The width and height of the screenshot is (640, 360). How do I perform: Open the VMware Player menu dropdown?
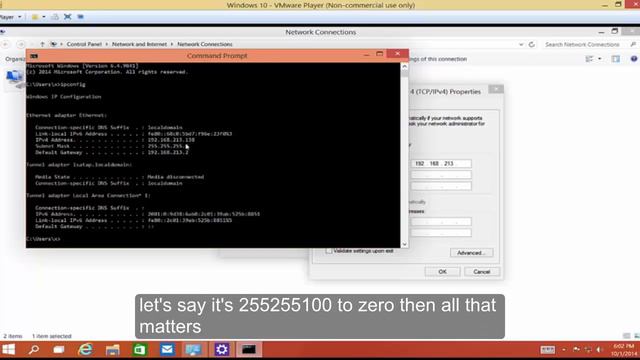(11, 17)
